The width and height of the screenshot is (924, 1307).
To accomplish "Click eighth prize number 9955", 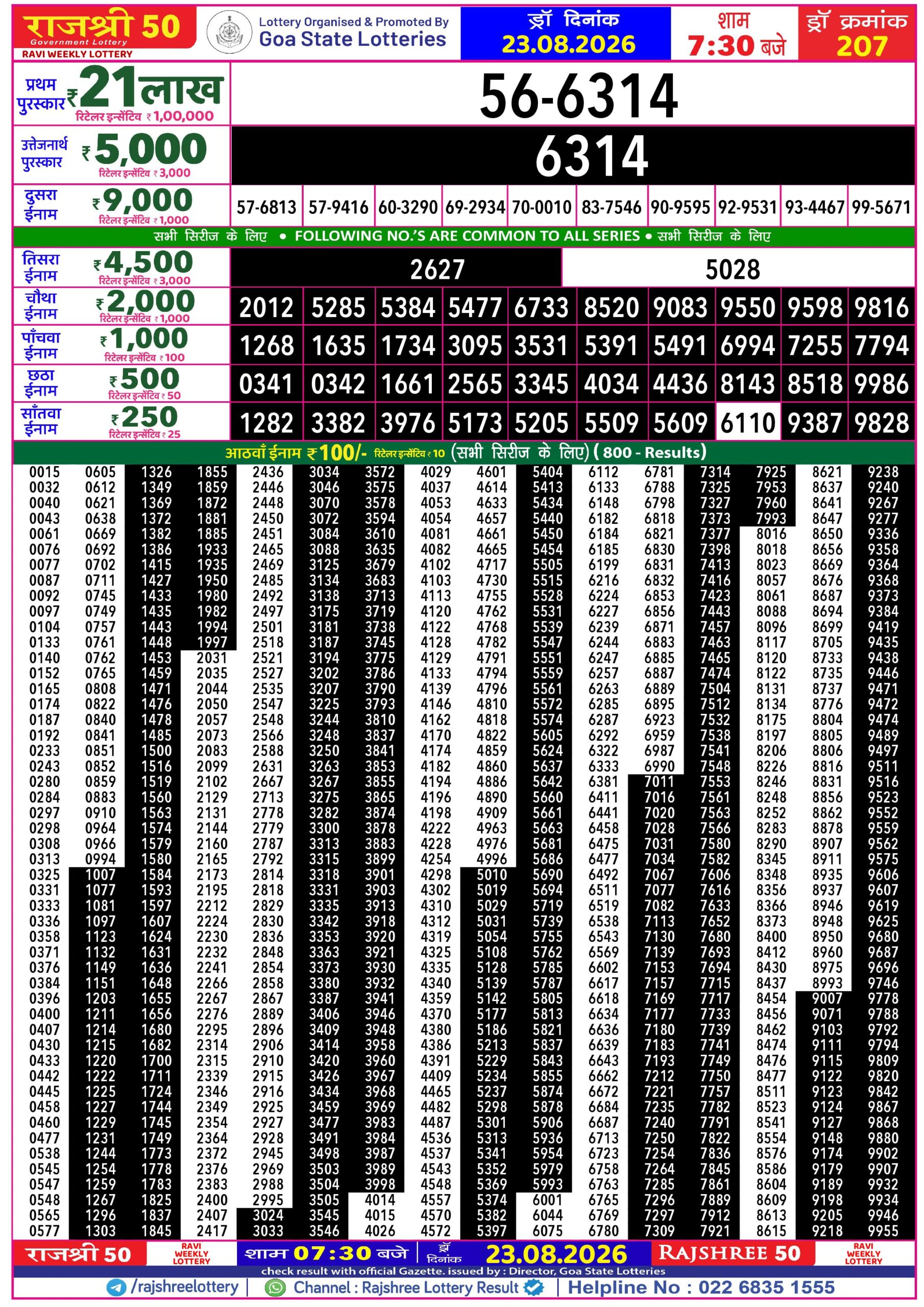I will (883, 1231).
